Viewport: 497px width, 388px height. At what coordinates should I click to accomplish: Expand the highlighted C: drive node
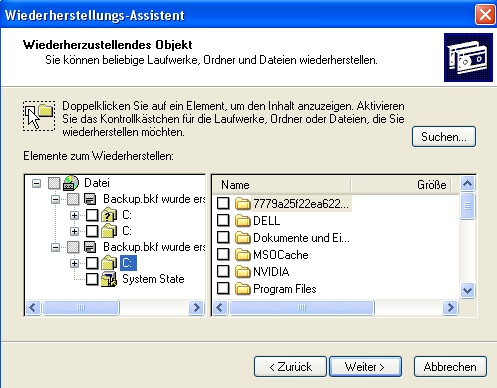(74, 263)
